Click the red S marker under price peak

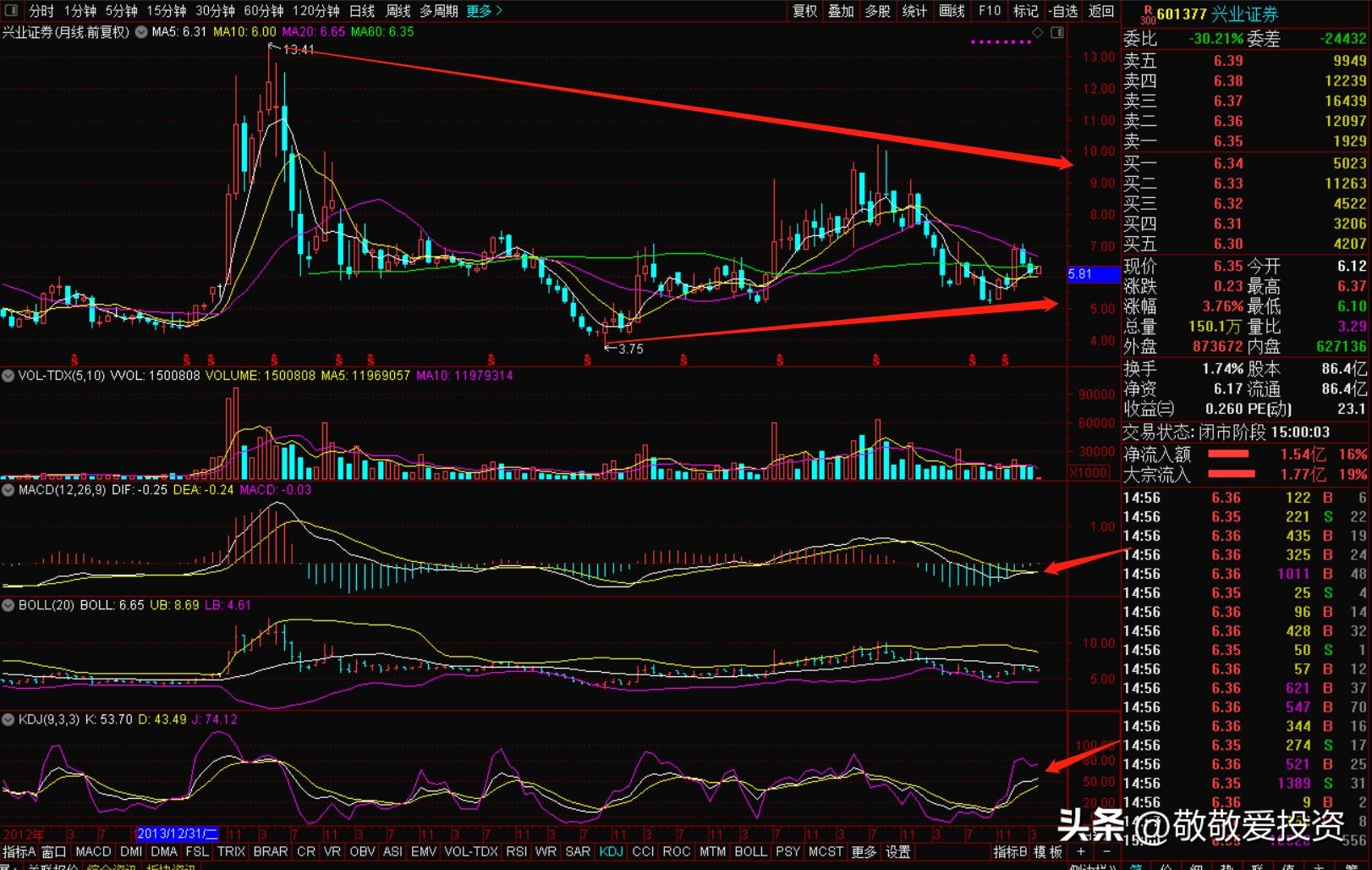click(274, 361)
